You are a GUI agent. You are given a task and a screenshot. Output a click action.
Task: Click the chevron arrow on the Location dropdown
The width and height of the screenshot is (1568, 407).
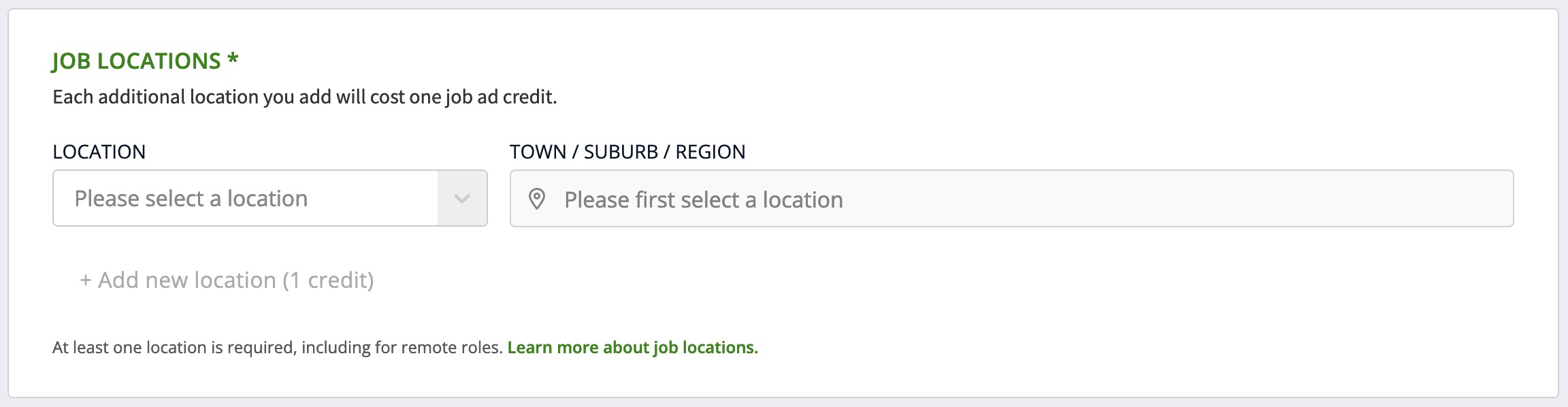[462, 199]
